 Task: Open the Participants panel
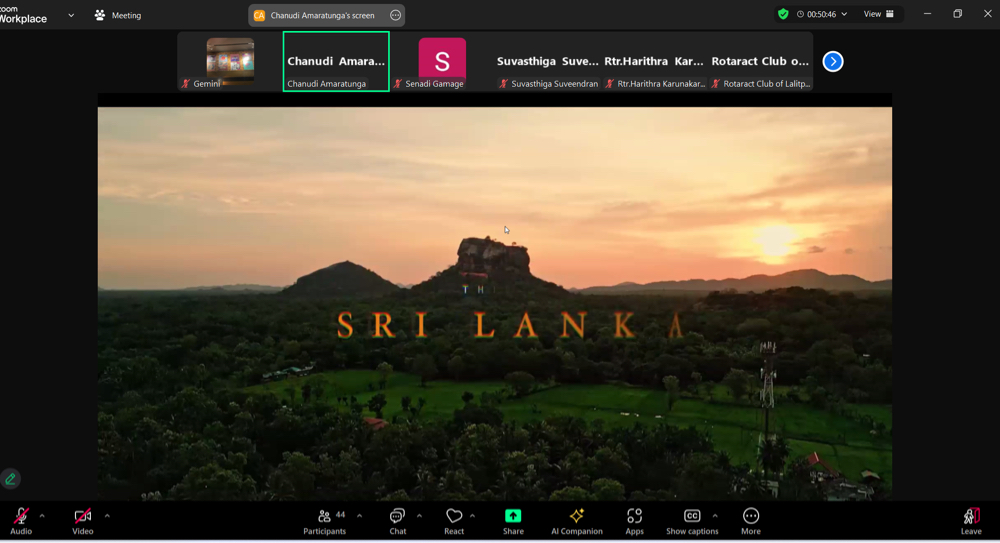click(x=324, y=519)
